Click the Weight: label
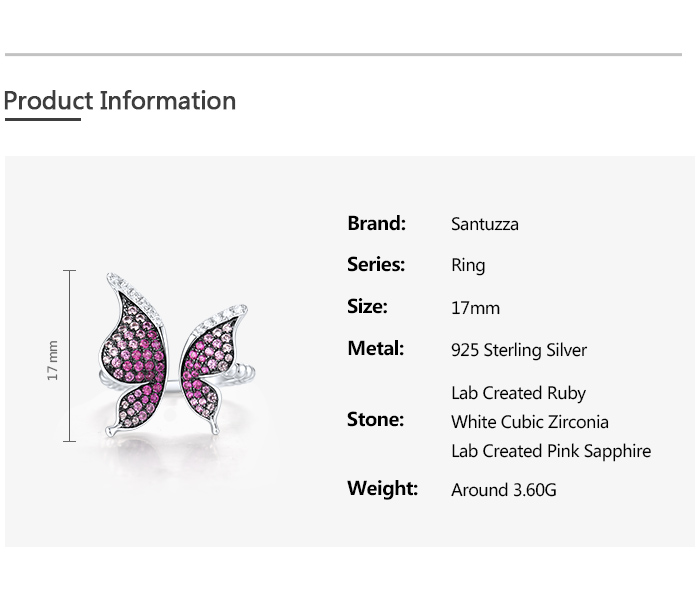The width and height of the screenshot is (700, 607). point(382,488)
